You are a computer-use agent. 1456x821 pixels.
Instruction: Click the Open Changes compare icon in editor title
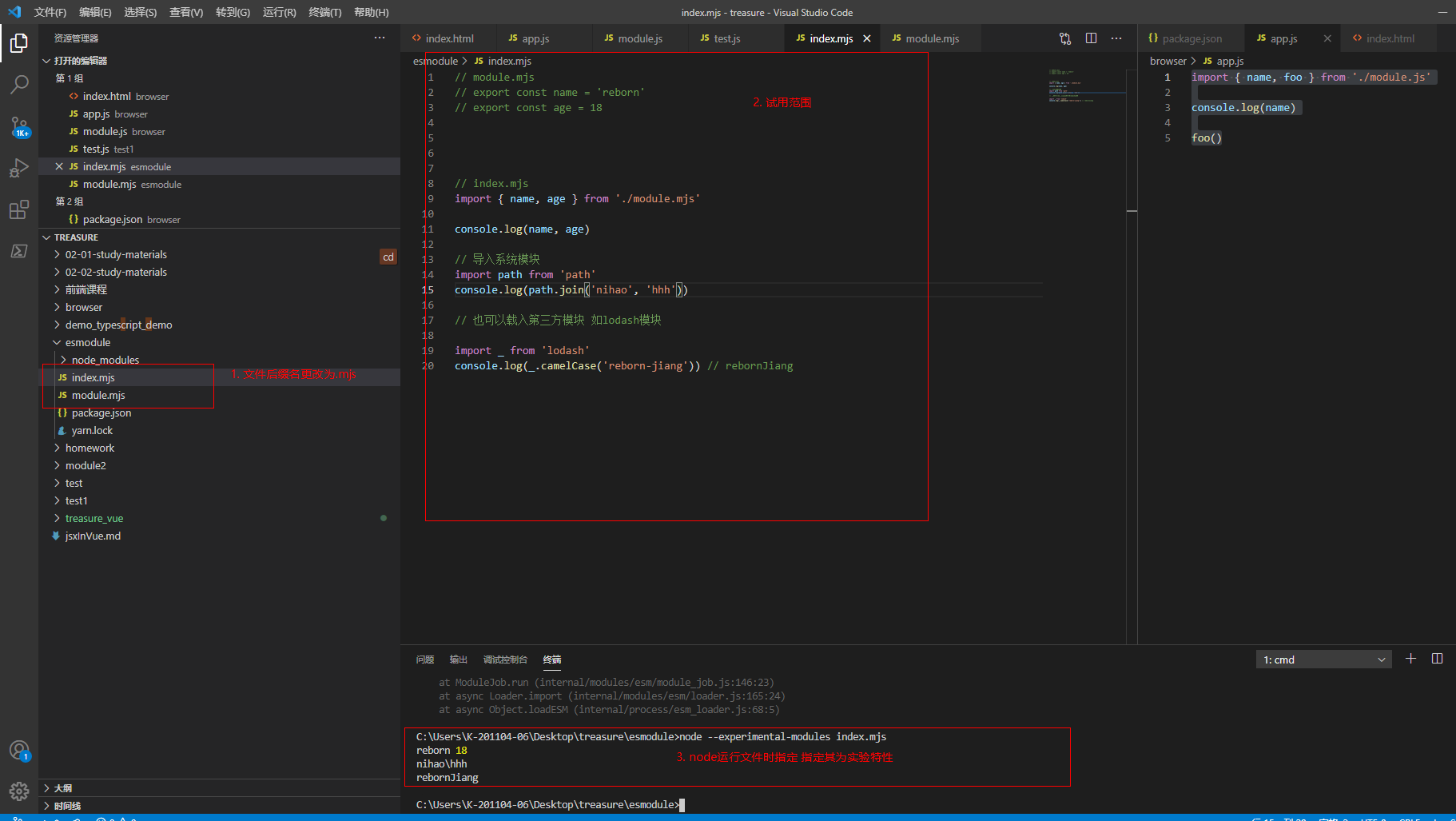click(x=1065, y=38)
